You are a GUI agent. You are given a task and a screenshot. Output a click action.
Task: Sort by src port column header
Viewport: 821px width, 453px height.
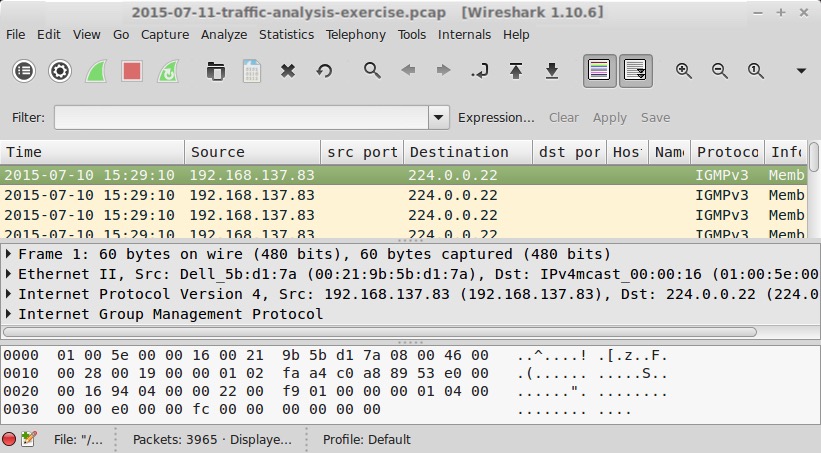[x=362, y=152]
